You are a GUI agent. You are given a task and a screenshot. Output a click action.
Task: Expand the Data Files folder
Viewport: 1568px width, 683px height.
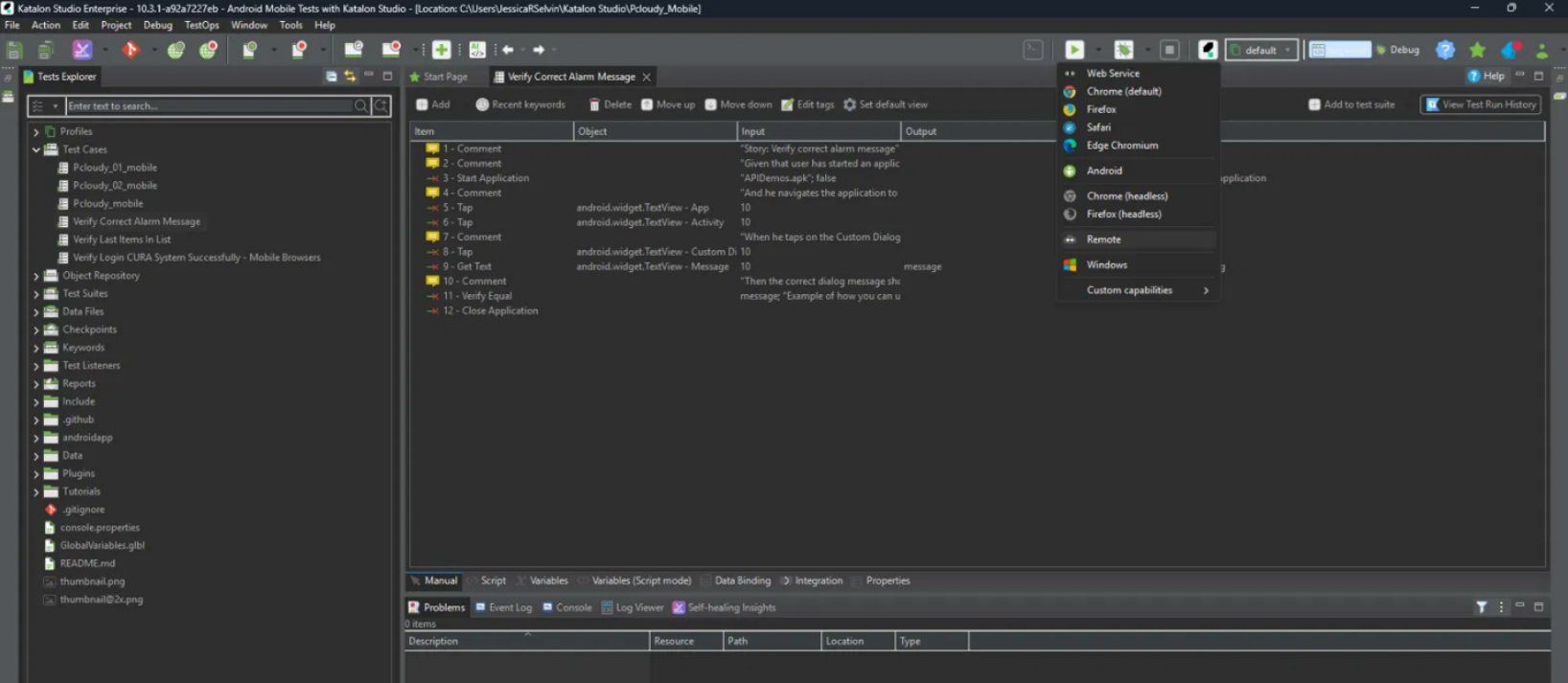tap(36, 312)
